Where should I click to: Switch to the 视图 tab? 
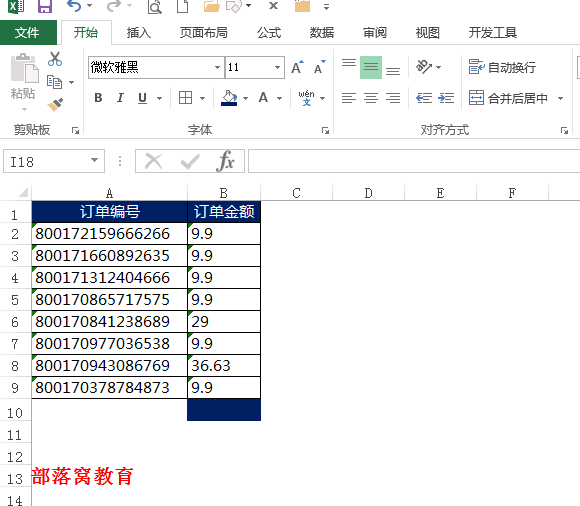pos(428,33)
